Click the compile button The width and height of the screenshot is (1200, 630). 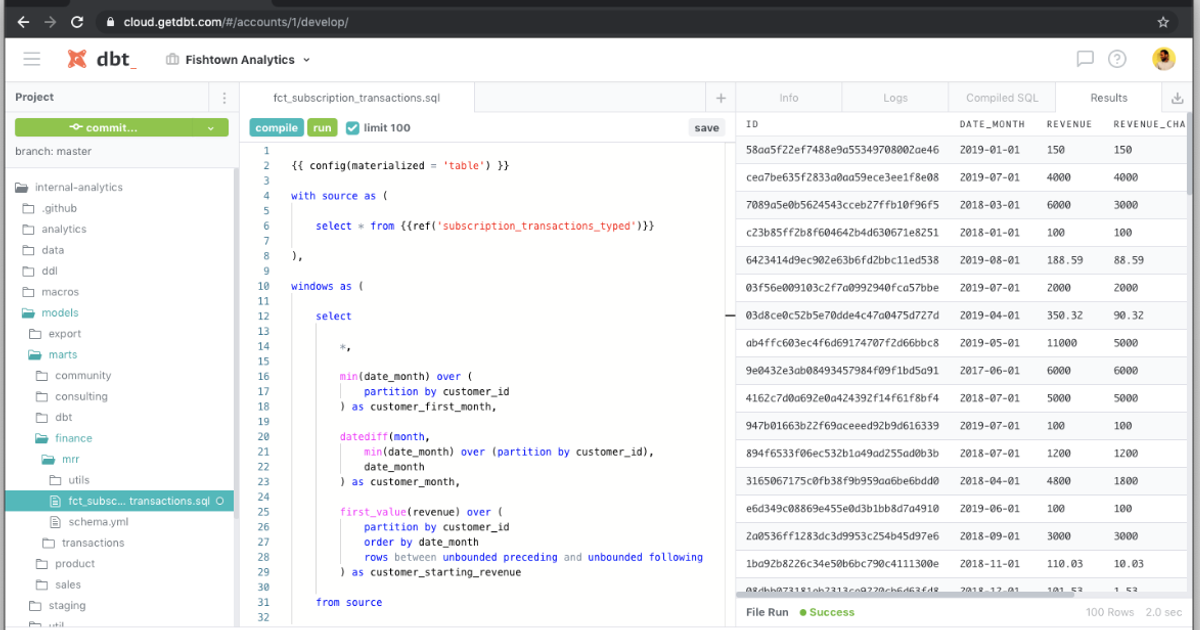276,127
